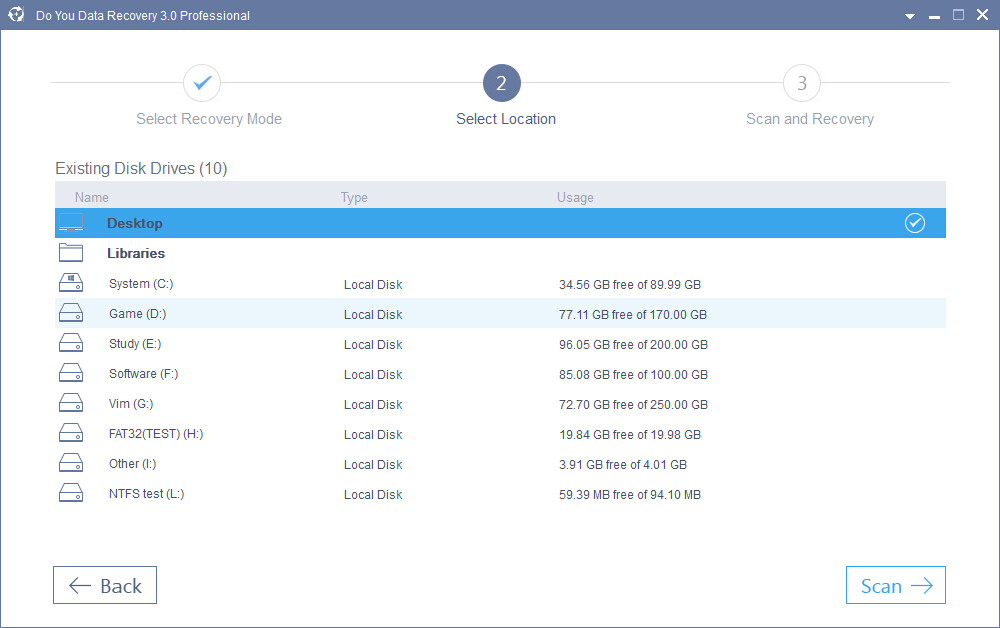Image resolution: width=1000 pixels, height=628 pixels.
Task: Maximize the Data Recovery window
Action: 958,15
